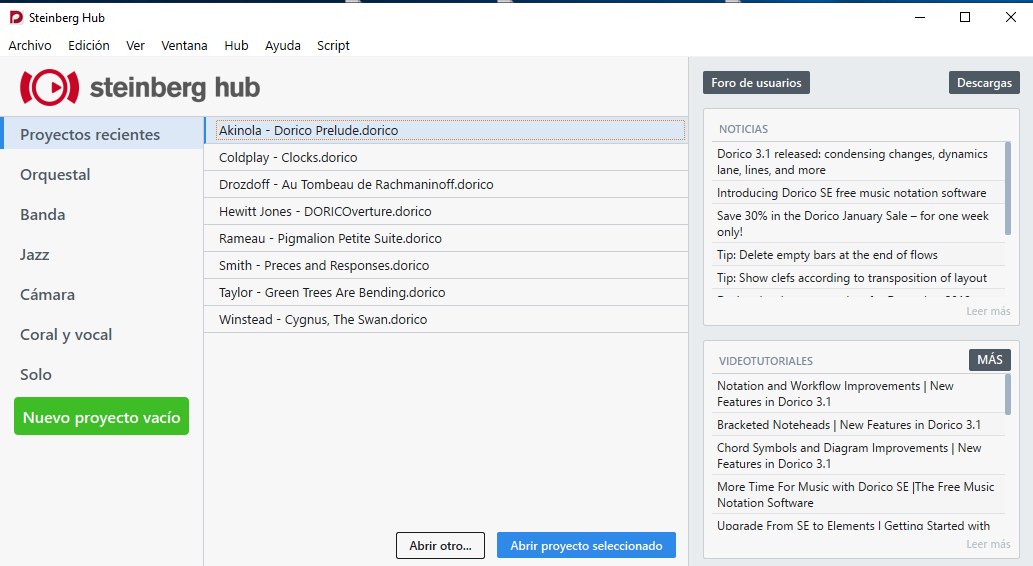Open Notation and Workflow Improvements video

point(858,393)
